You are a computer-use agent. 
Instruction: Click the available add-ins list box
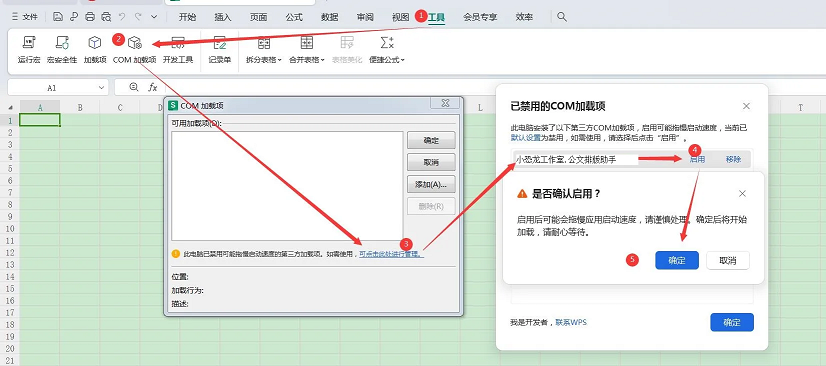pos(287,186)
